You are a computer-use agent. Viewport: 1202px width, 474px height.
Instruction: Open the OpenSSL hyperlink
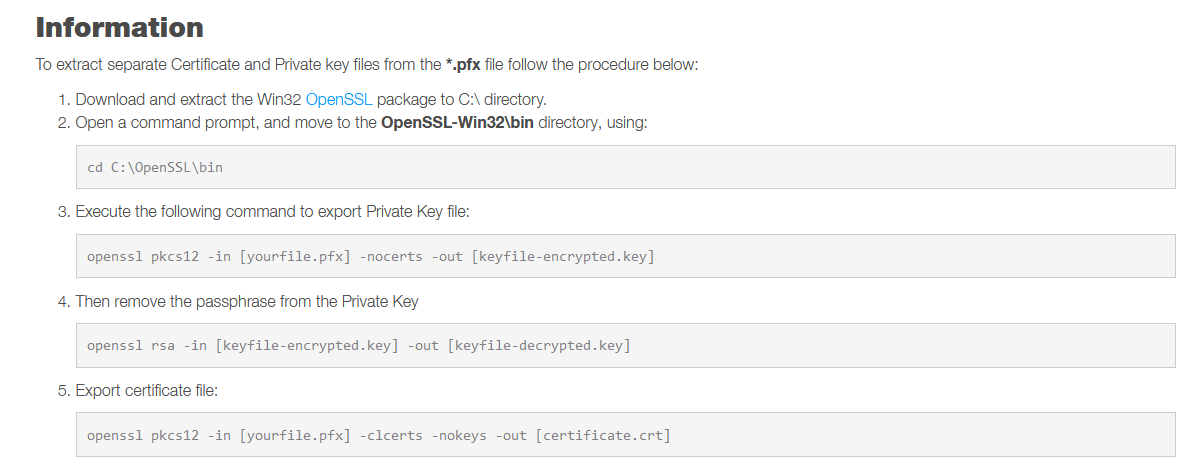click(338, 100)
